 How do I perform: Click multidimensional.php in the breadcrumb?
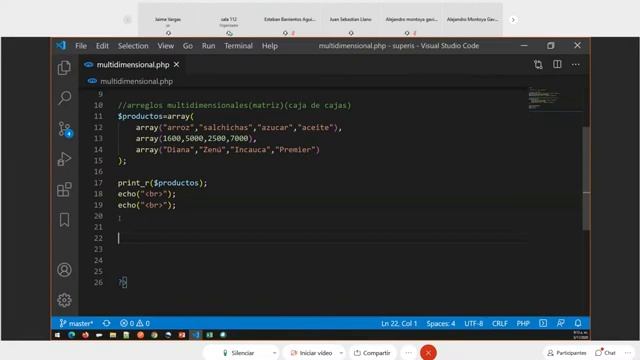(x=136, y=81)
